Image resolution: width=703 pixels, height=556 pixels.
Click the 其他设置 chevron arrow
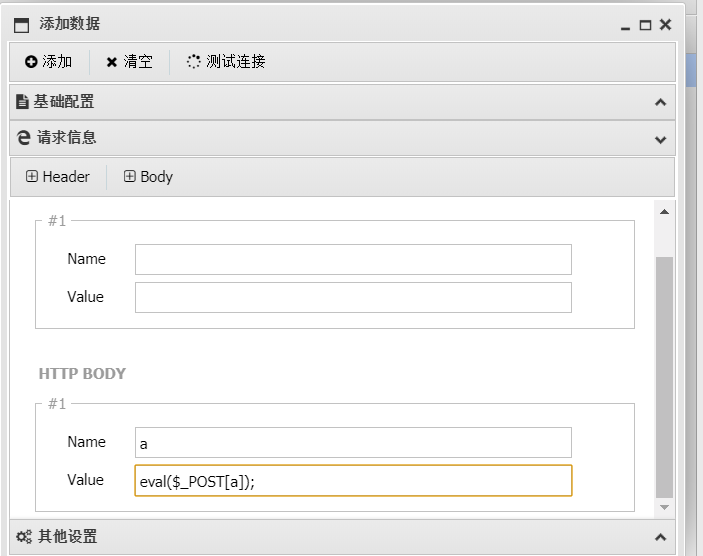660,537
